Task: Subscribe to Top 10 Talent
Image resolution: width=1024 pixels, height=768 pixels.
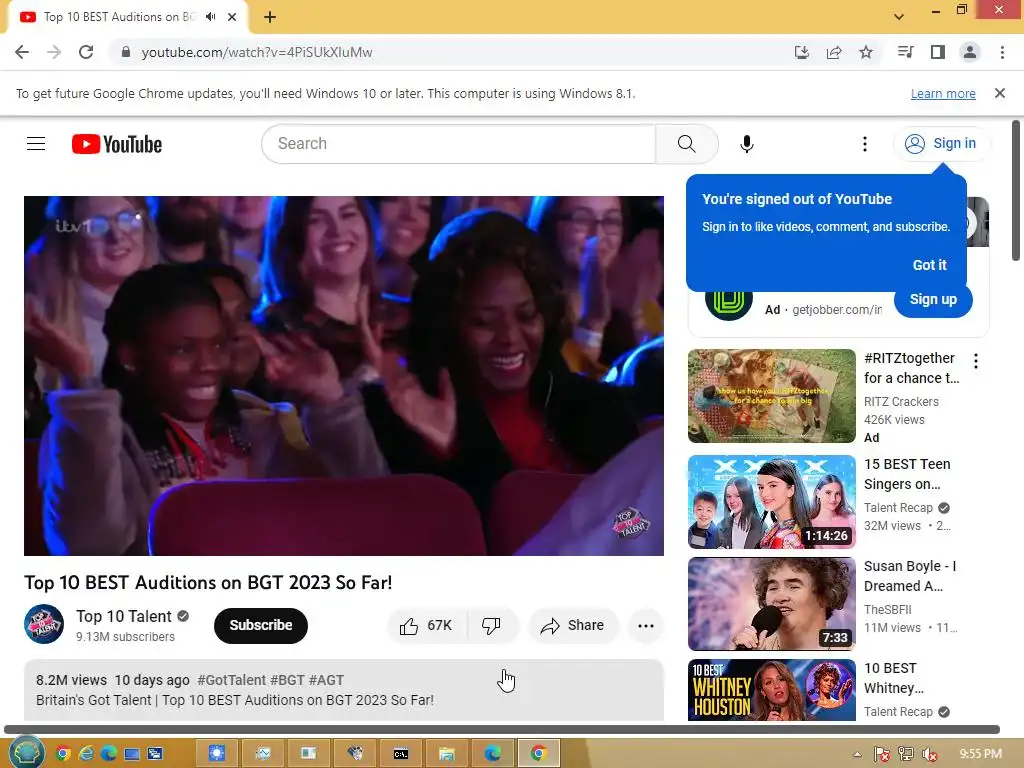Action: tap(261, 626)
